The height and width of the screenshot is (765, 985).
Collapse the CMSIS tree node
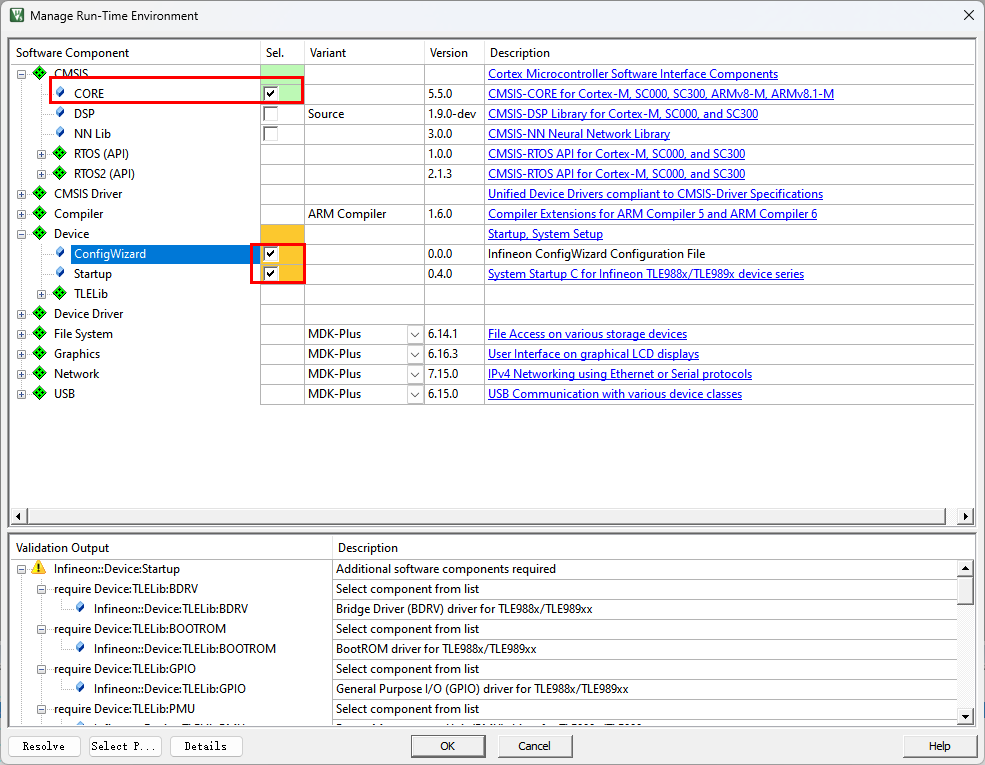coord(21,74)
